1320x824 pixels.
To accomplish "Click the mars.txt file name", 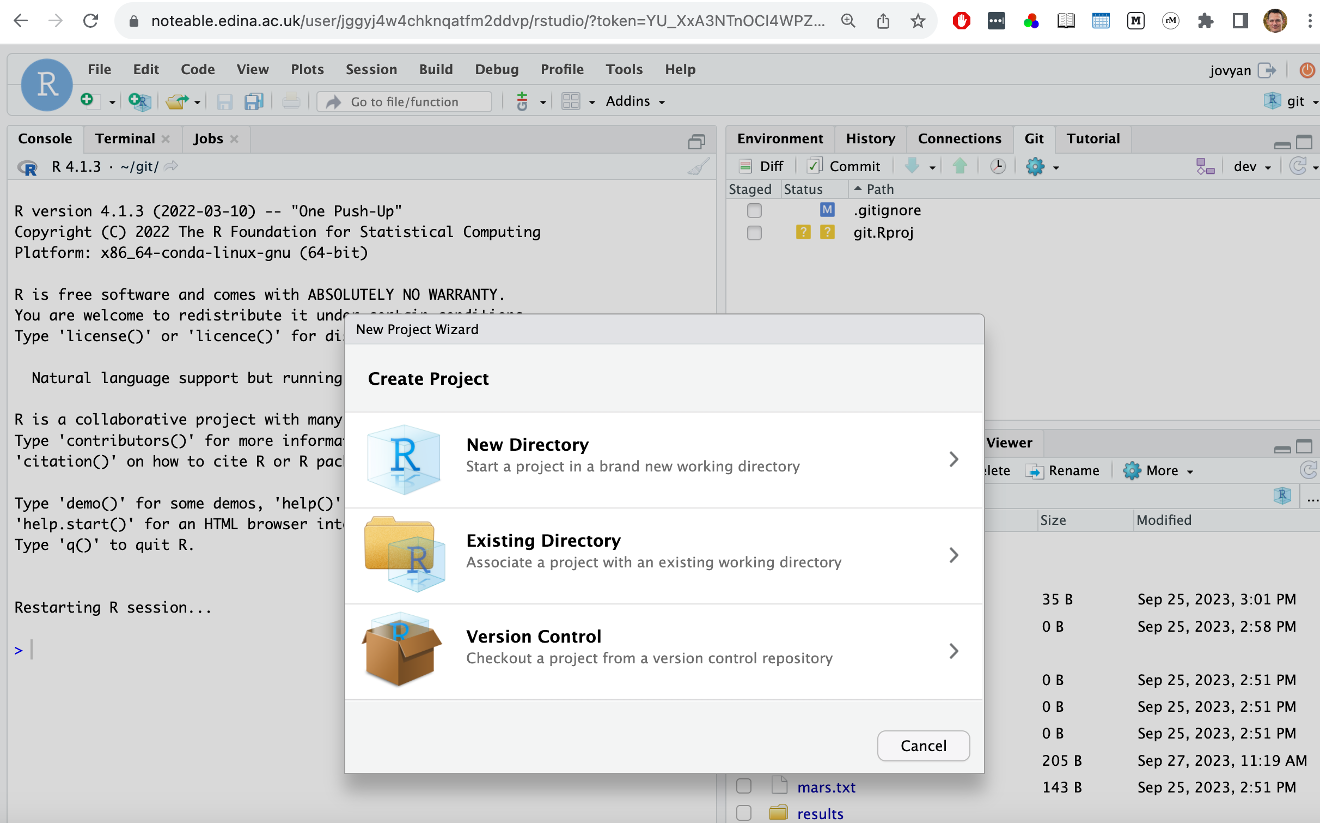I will click(826, 787).
